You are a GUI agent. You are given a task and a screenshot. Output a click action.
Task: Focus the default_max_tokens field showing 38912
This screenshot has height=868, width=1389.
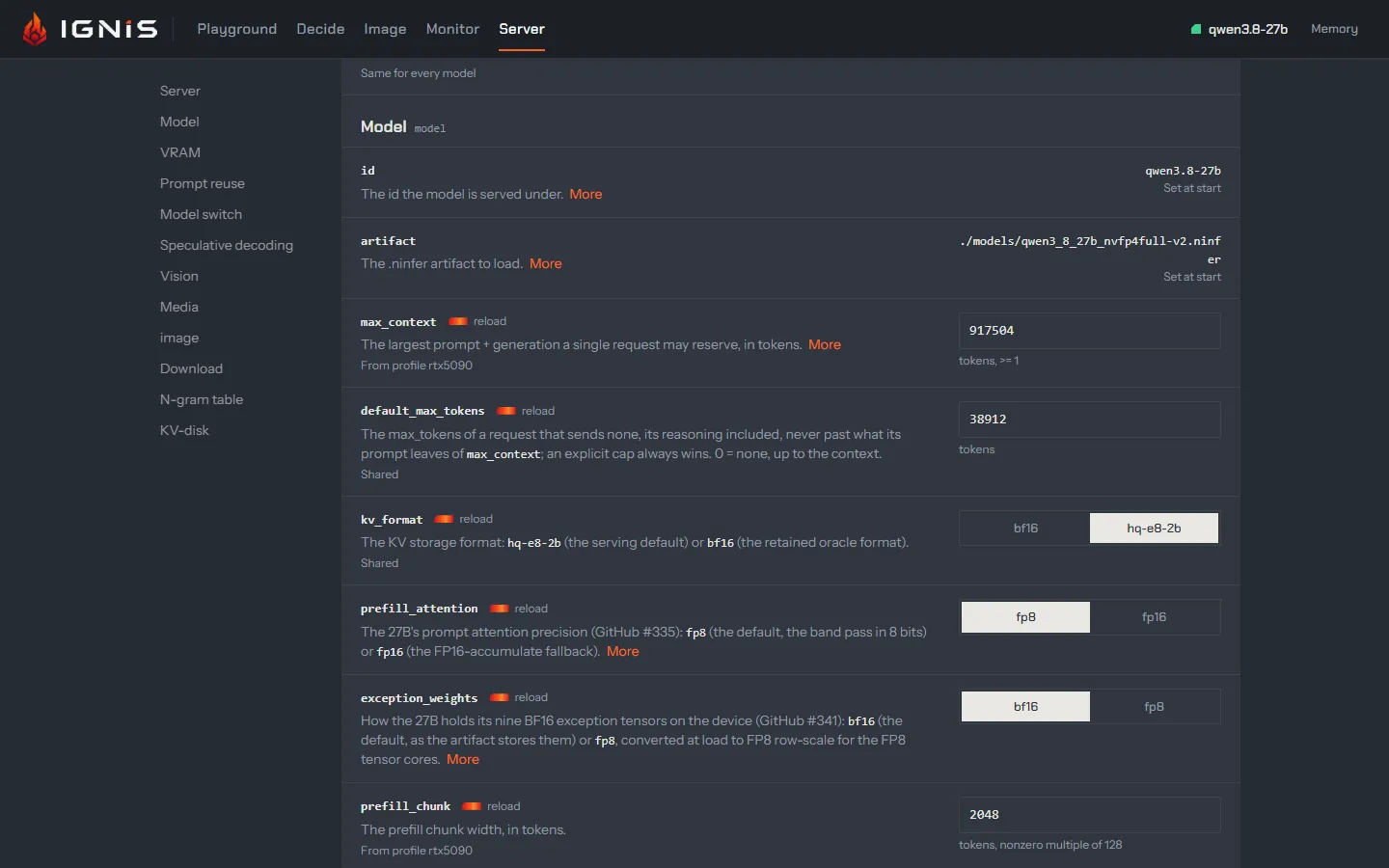1090,420
